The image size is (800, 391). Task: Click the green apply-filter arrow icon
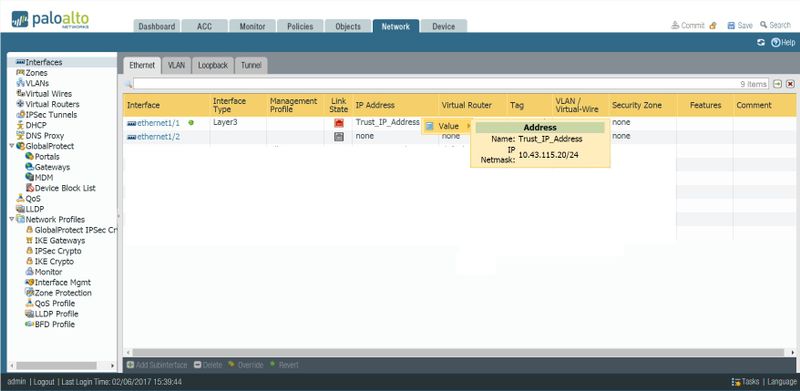pyautogui.click(x=778, y=84)
